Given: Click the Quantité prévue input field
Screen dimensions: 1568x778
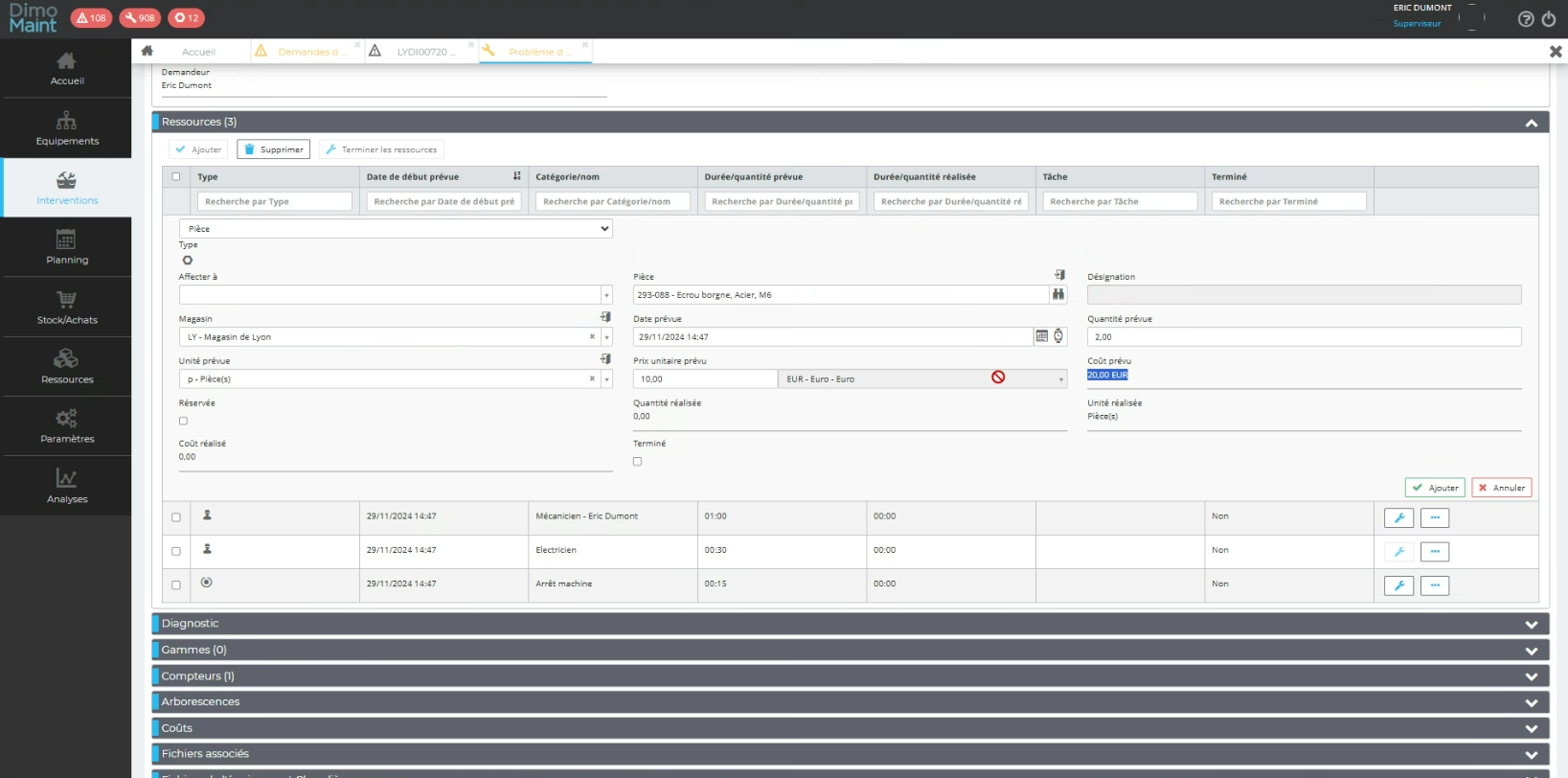Looking at the screenshot, I should coord(1303,337).
